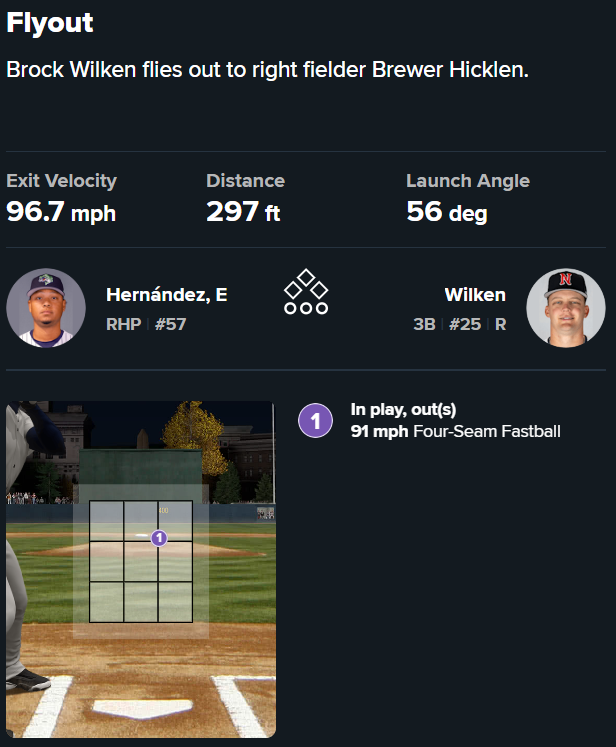Click pitch marker 1 inside the strike zone
Screen dimensions: 616x747
point(158,538)
